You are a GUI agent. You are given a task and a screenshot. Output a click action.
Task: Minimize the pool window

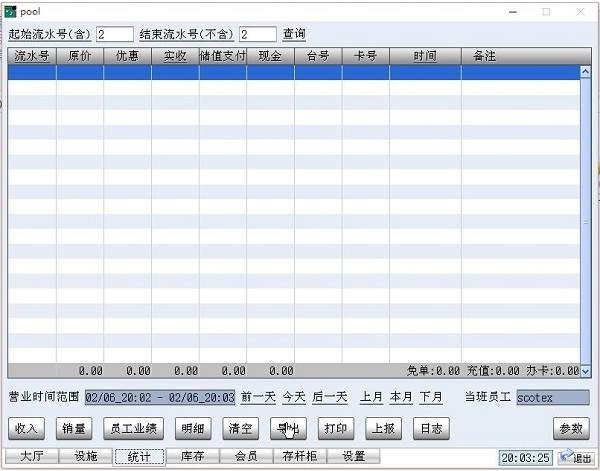(513, 12)
